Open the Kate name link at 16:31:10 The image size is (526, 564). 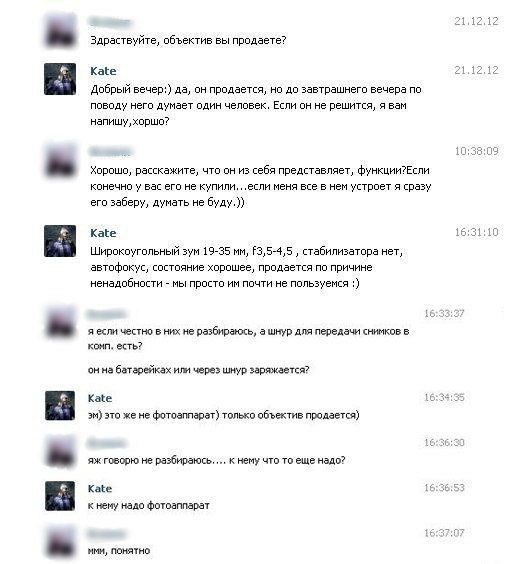[103, 233]
